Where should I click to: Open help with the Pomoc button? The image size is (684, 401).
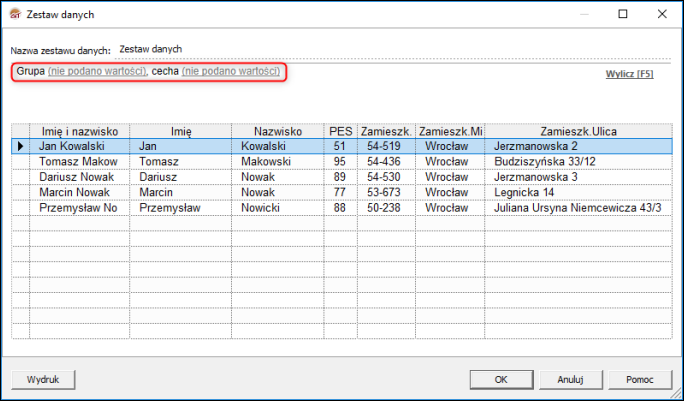(x=639, y=379)
